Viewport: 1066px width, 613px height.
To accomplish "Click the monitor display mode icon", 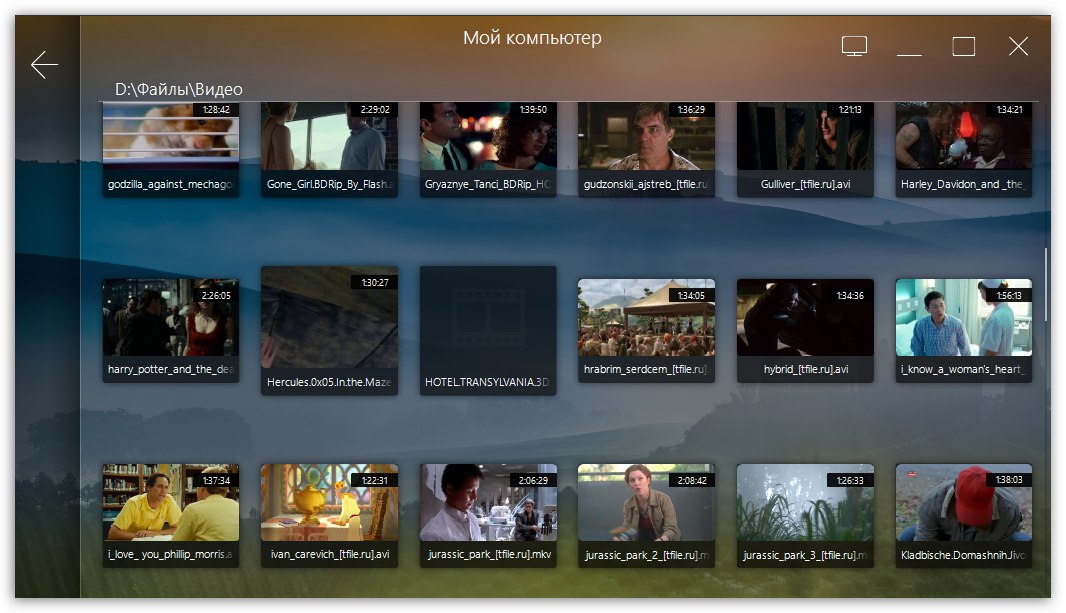I will coord(854,46).
